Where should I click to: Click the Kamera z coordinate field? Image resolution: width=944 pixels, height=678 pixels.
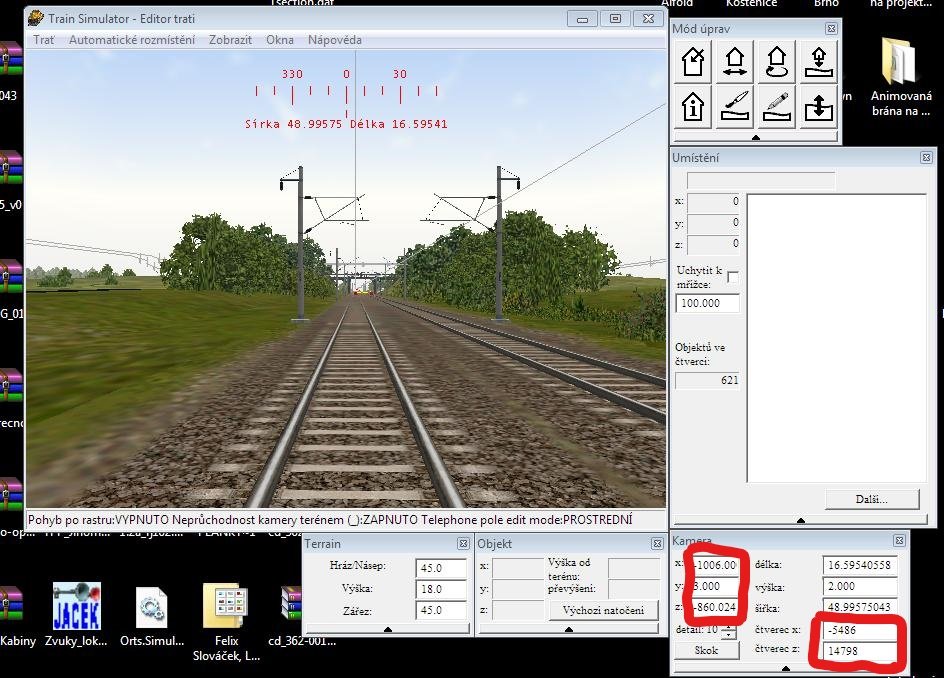click(x=715, y=607)
